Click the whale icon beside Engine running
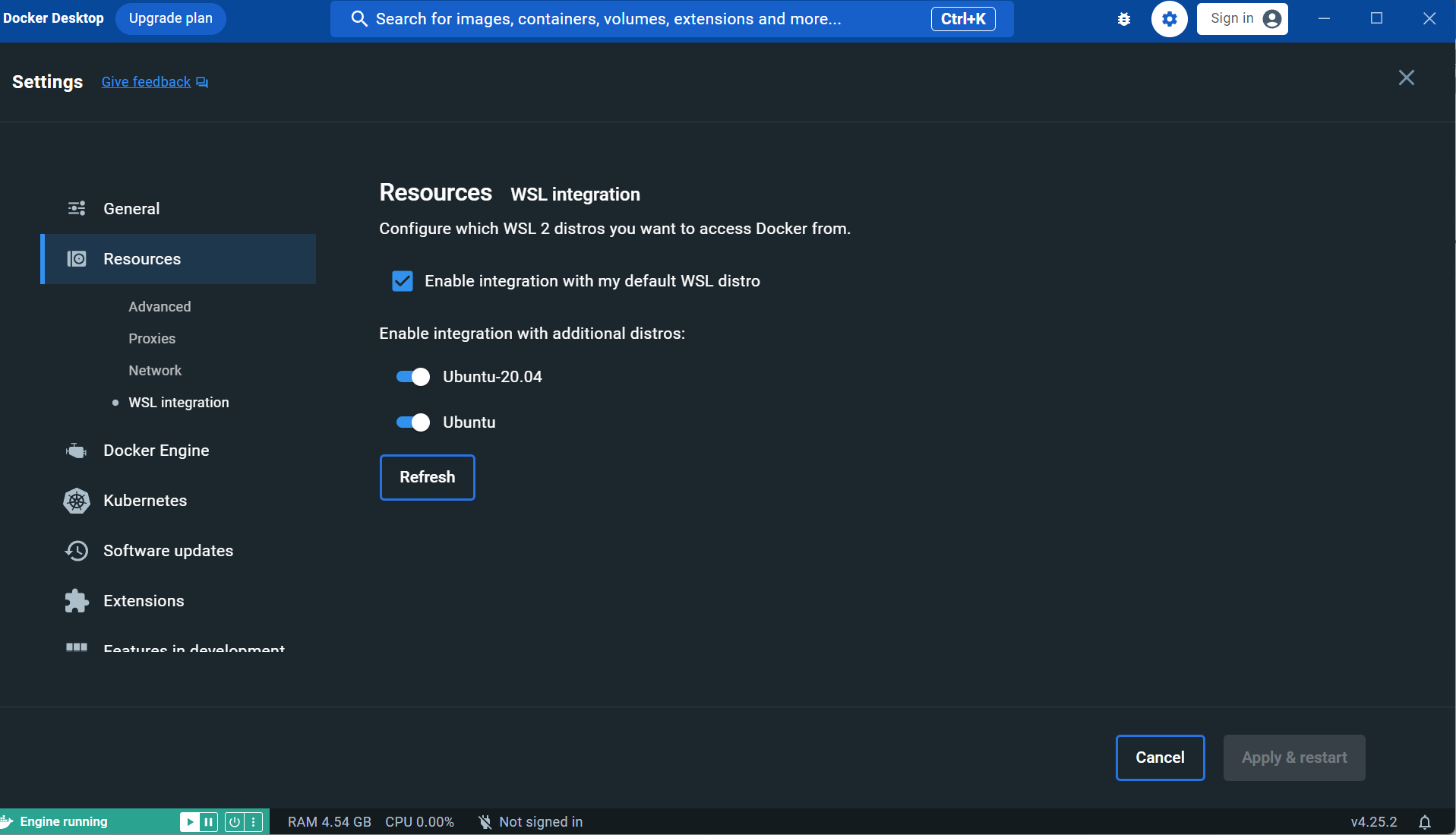 7,821
